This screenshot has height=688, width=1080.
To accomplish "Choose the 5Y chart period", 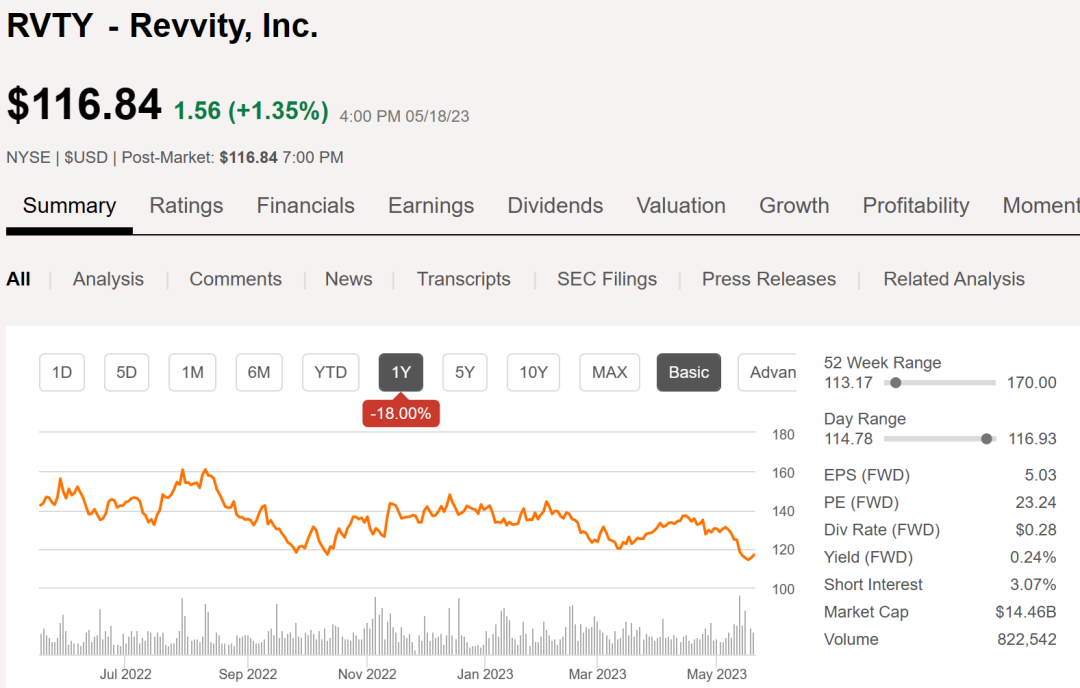I will [465, 372].
